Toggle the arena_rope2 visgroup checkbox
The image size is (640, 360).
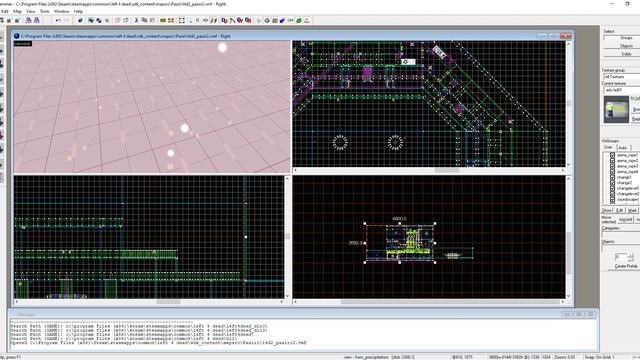coord(612,161)
